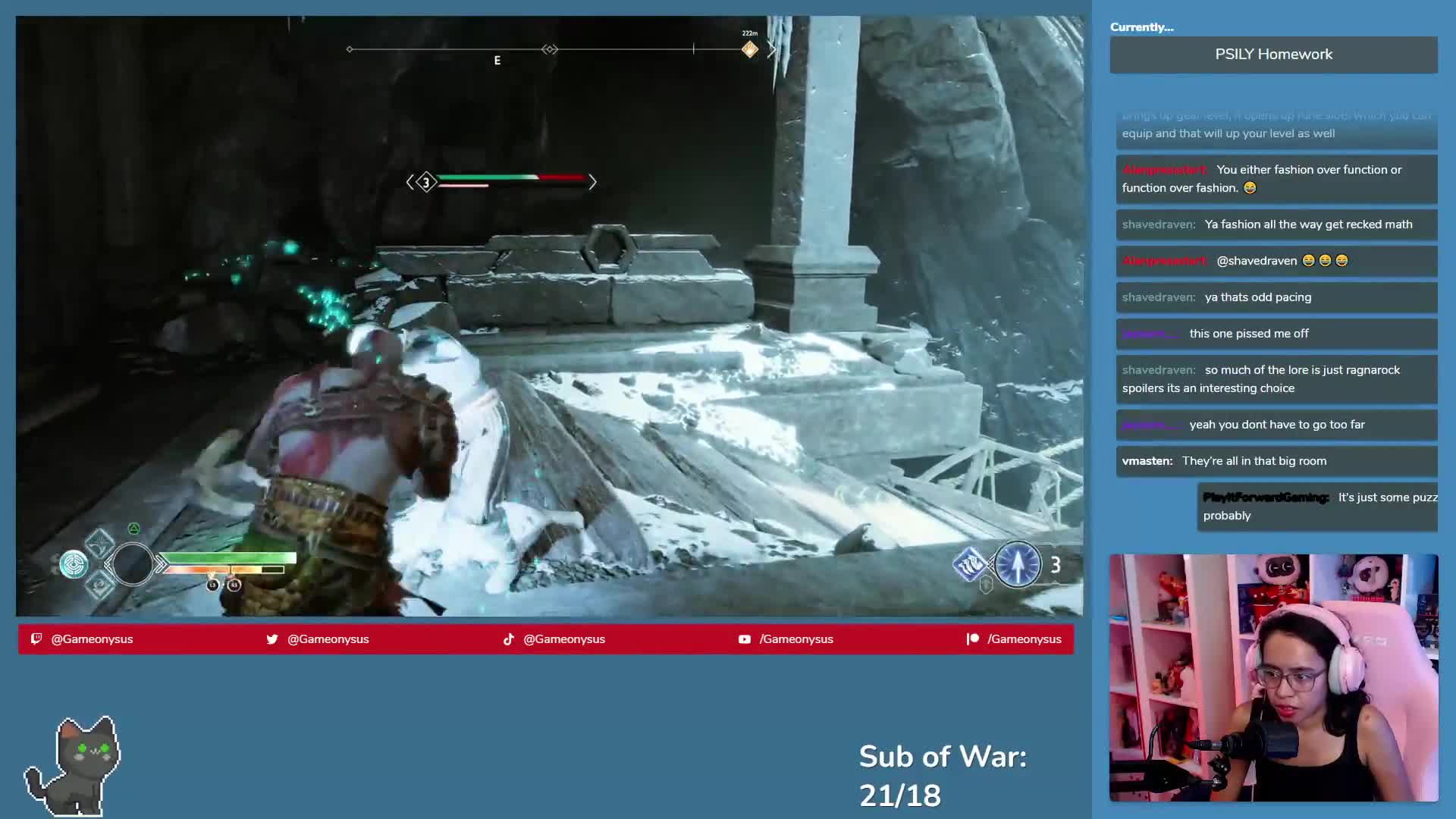The width and height of the screenshot is (1456, 819).
Task: Click the orange quest marker on compass
Action: 750,49
